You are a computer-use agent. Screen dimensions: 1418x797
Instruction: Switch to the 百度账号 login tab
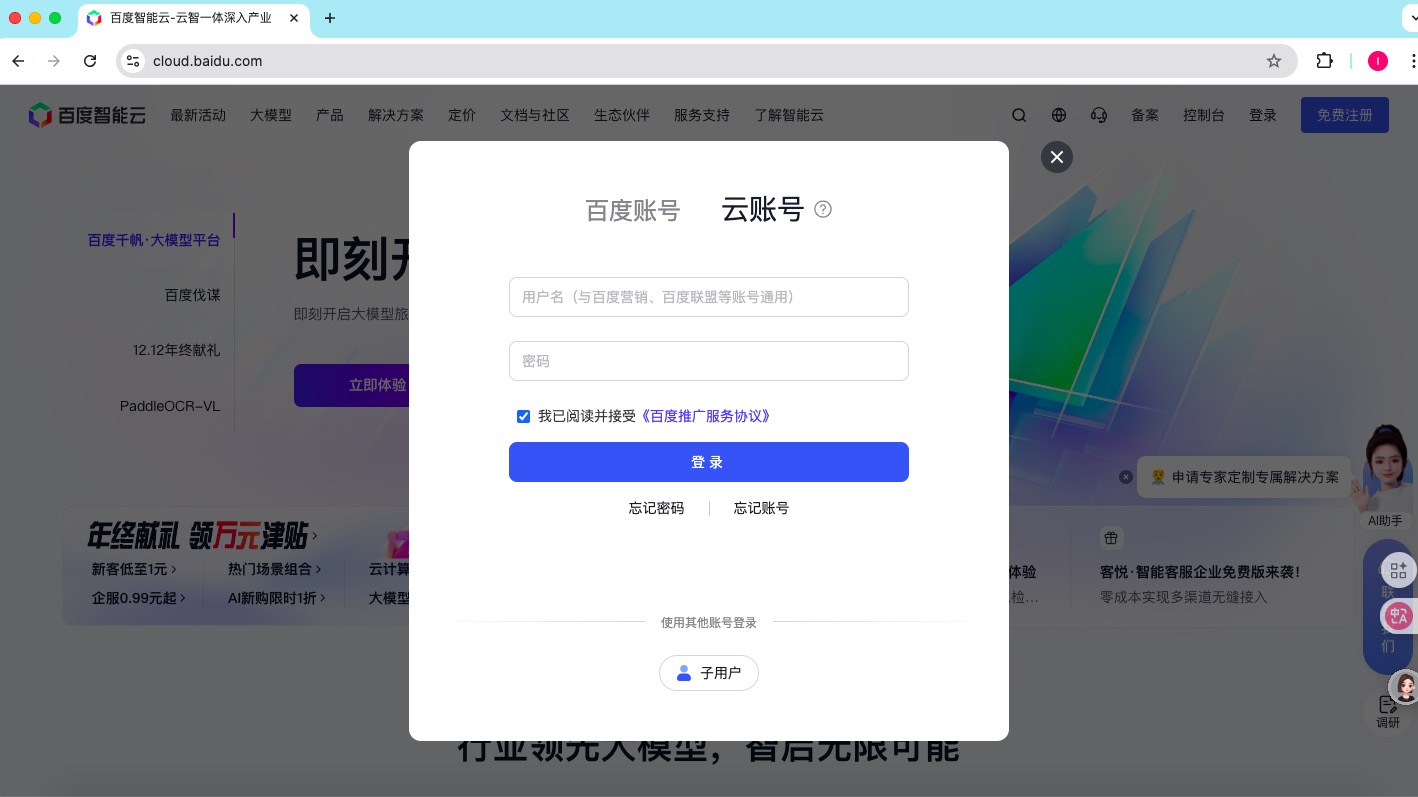(x=633, y=210)
